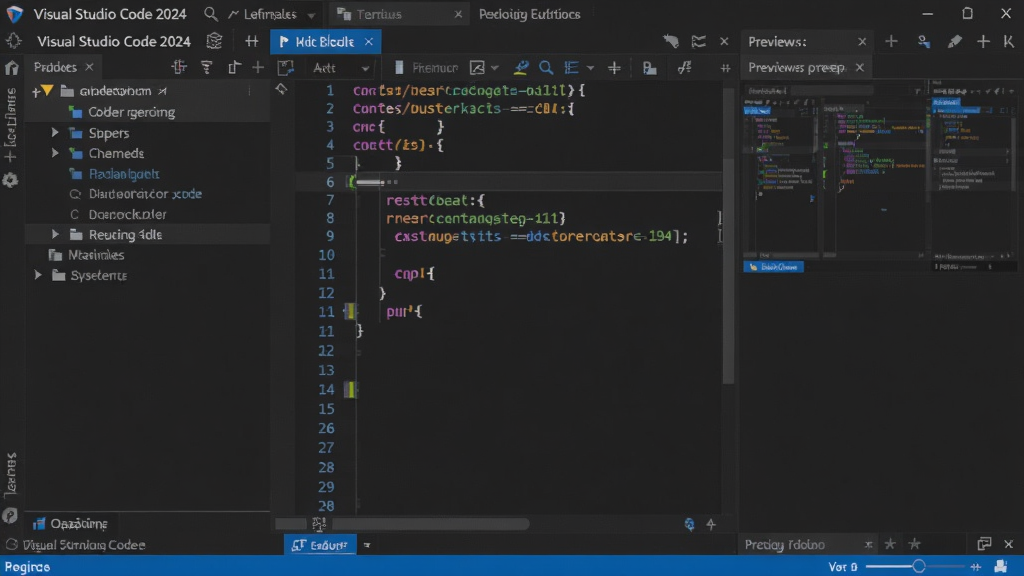Open the image icon dropdown arrow
This screenshot has height=576, width=1024.
coord(494,68)
